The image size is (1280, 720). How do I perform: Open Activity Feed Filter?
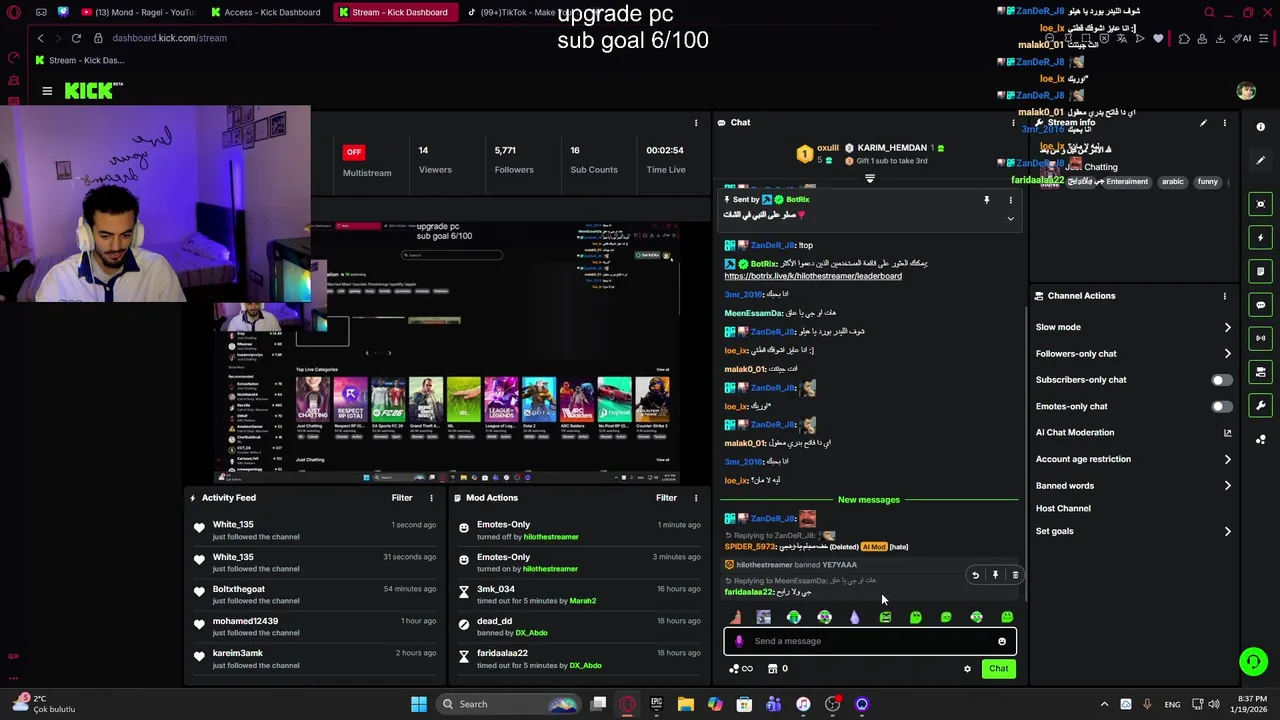pyautogui.click(x=402, y=498)
